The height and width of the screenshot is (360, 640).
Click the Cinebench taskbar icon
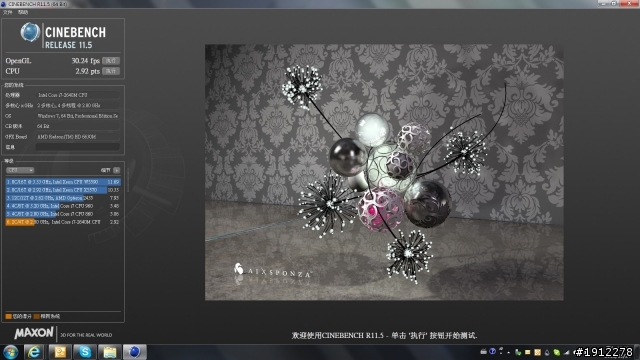pyautogui.click(x=135, y=352)
